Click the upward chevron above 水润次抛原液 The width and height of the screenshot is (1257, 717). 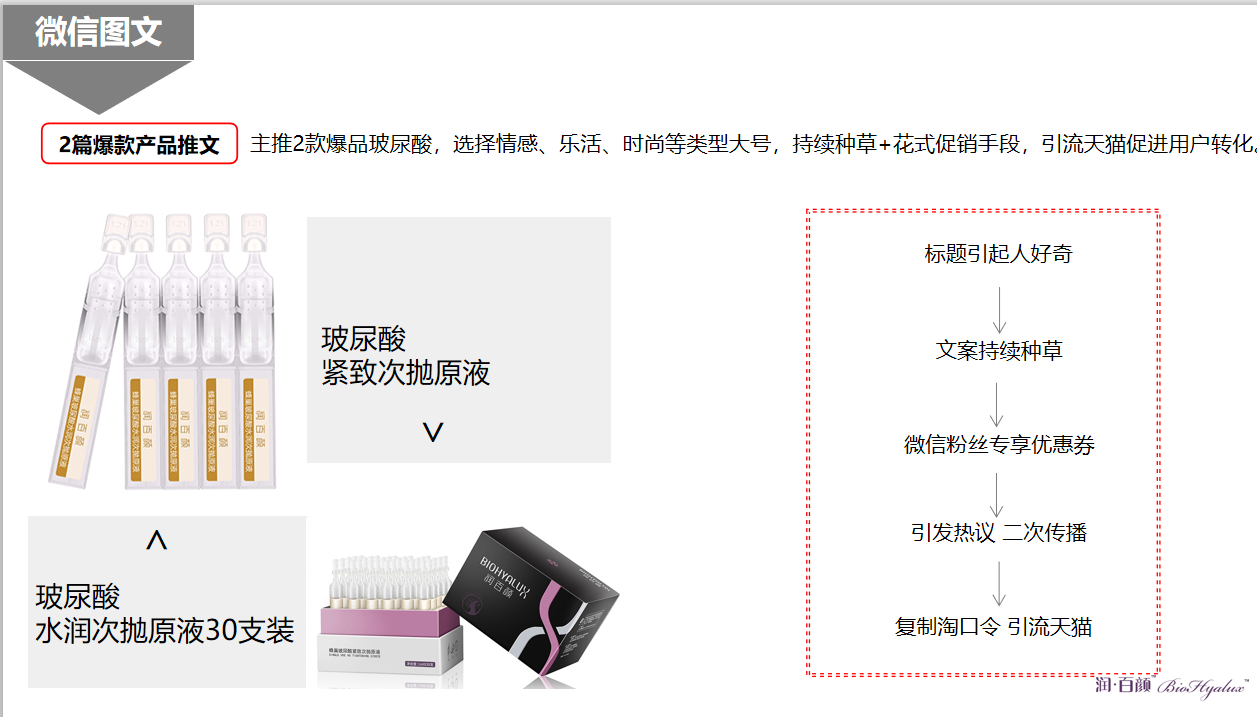(156, 540)
